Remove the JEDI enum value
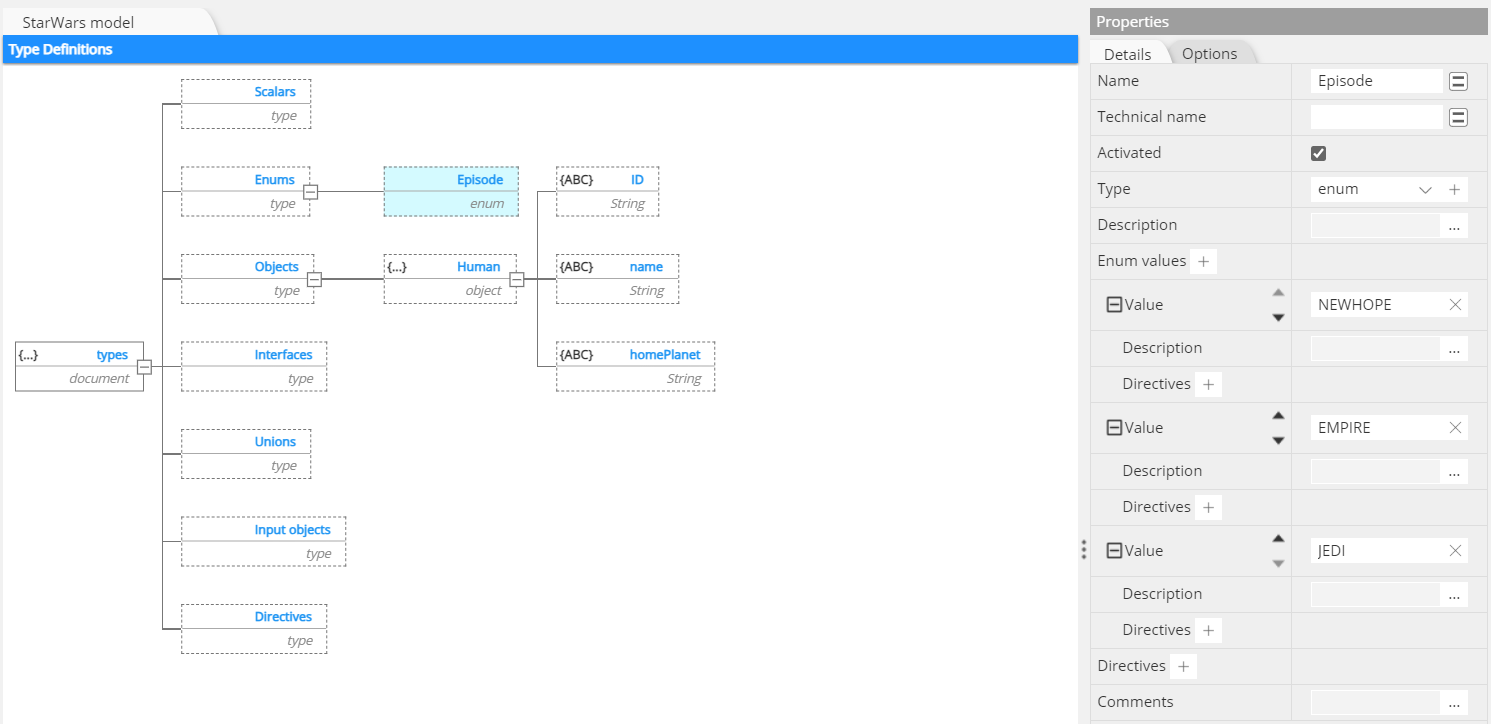 click(1455, 550)
